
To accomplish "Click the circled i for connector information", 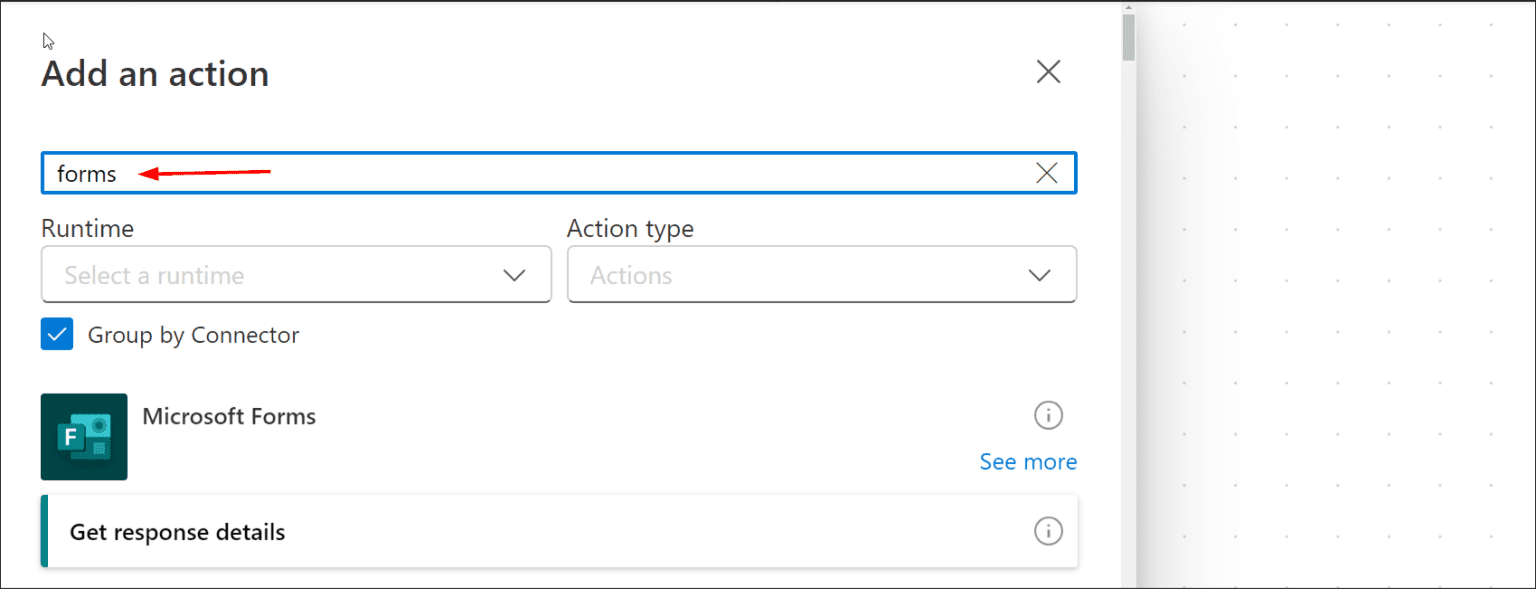I will [1048, 415].
